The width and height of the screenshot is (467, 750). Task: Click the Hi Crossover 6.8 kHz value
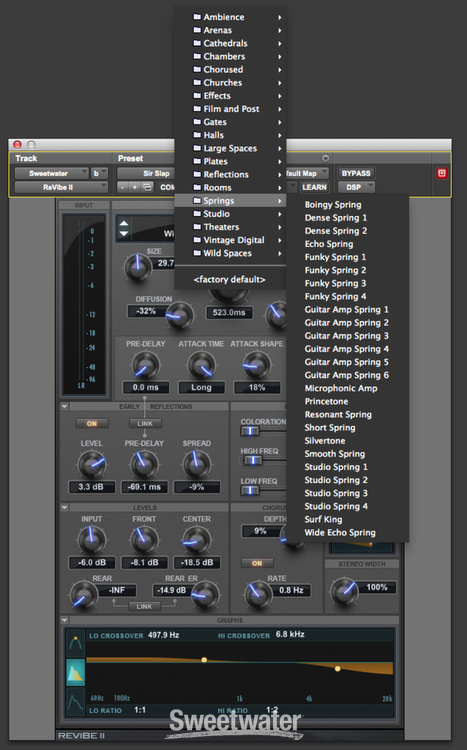click(x=290, y=635)
